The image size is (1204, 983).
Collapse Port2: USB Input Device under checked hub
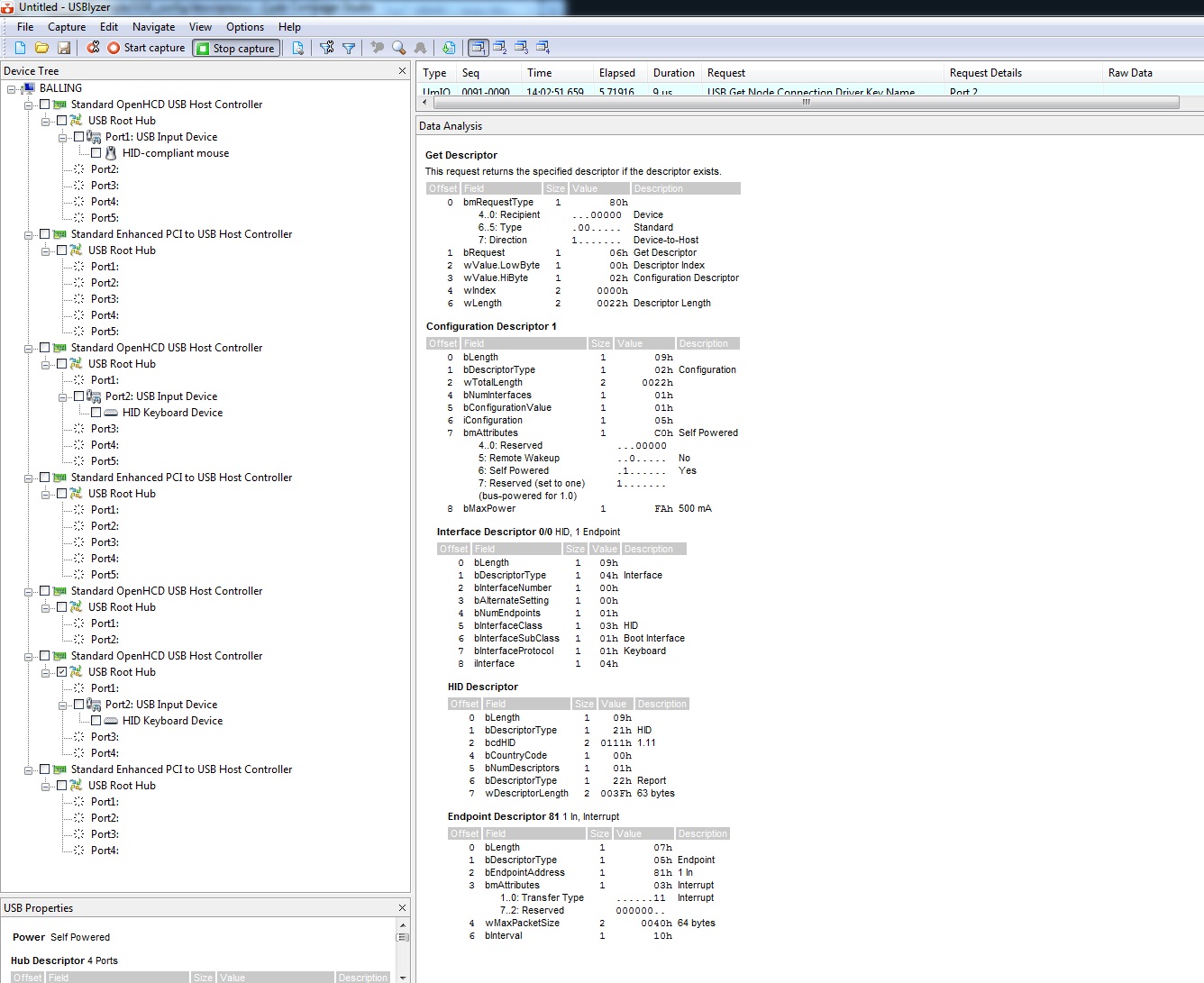click(63, 705)
